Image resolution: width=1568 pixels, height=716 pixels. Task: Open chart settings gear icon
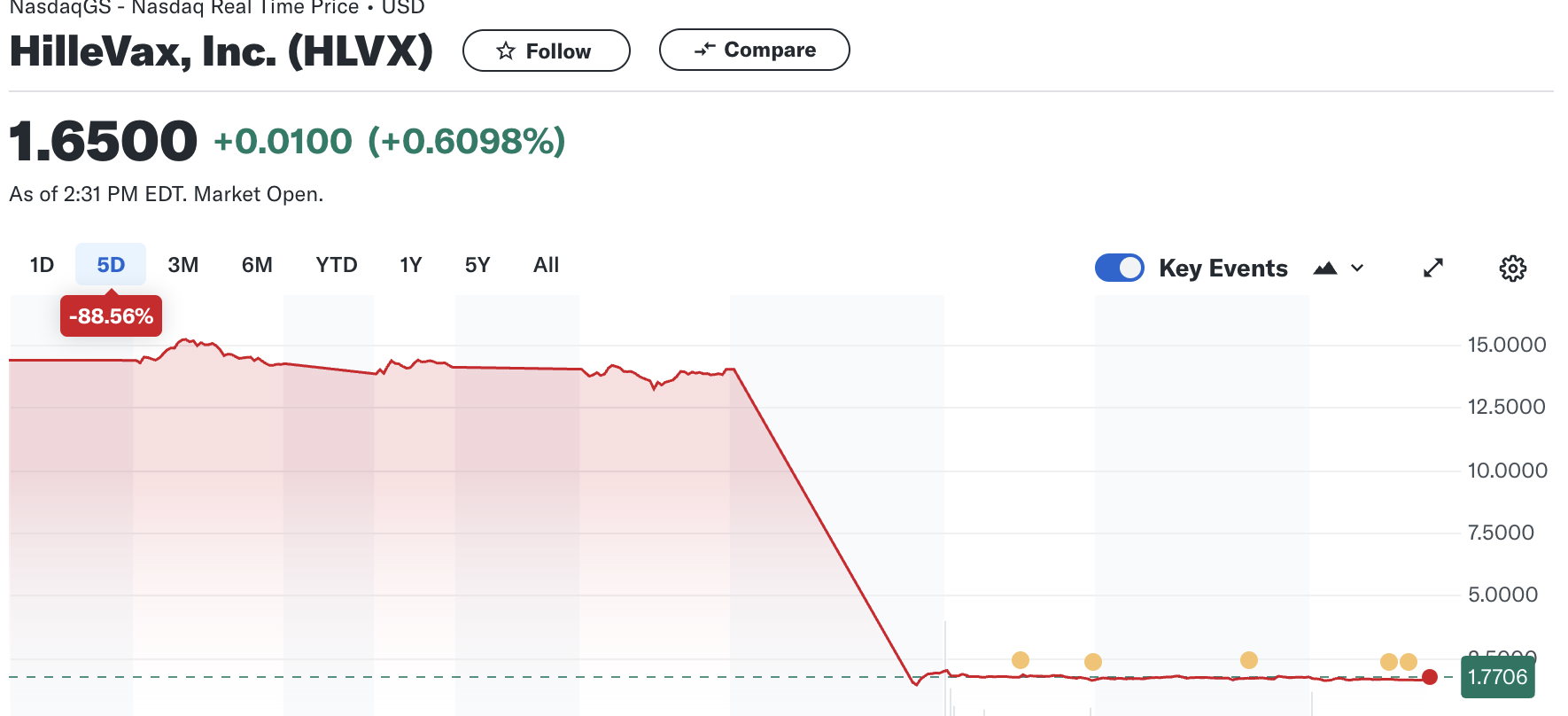[x=1512, y=268]
